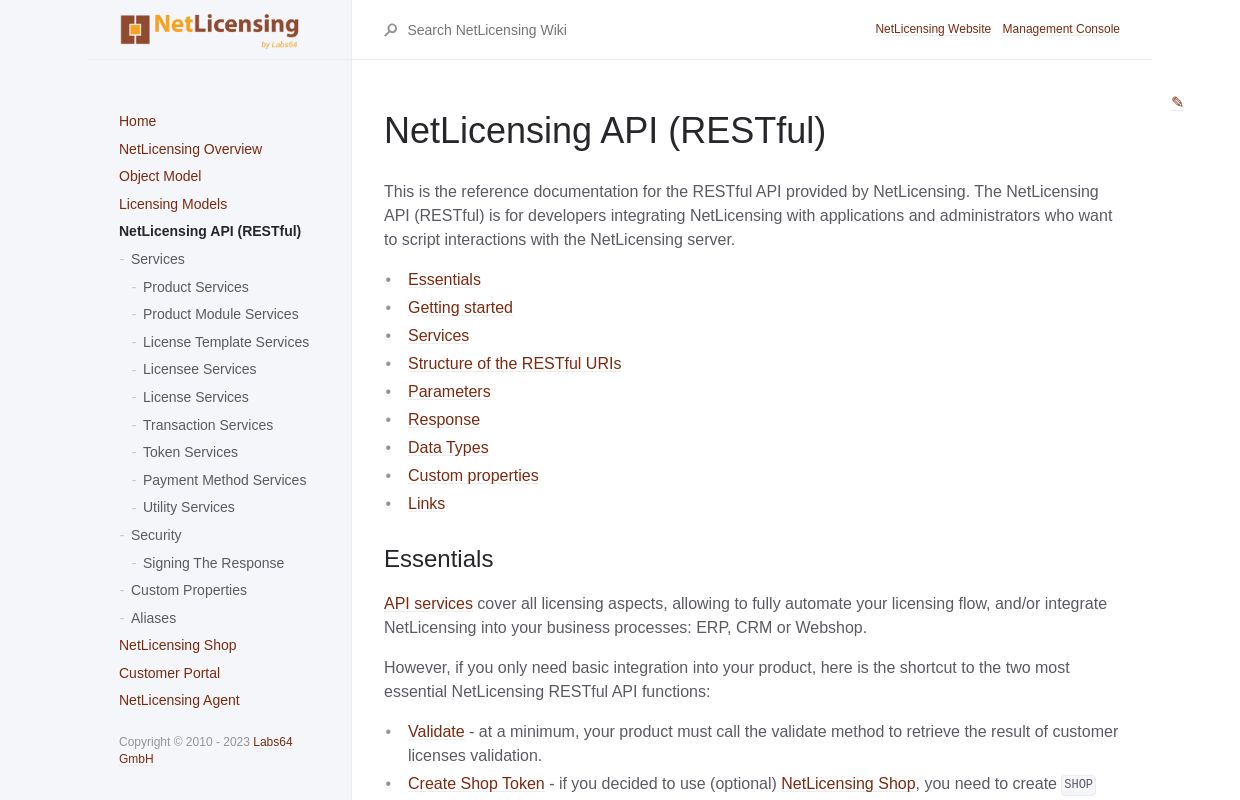1240x800 pixels.
Task: Open NetLicensing Shop in sidebar
Action: click(178, 645)
